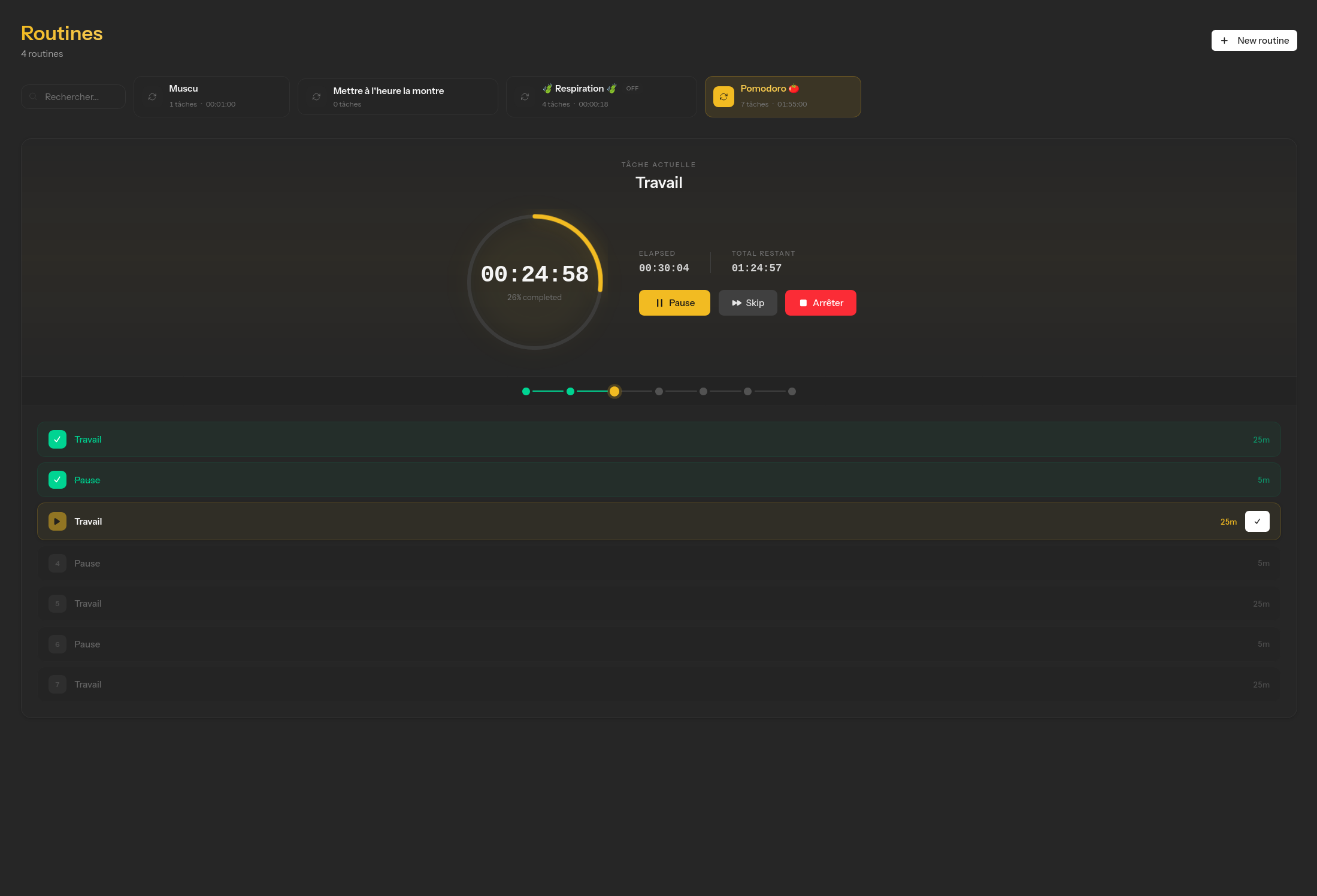Click the pause bars icon inside the Pause button
1317x896 pixels.
659,302
